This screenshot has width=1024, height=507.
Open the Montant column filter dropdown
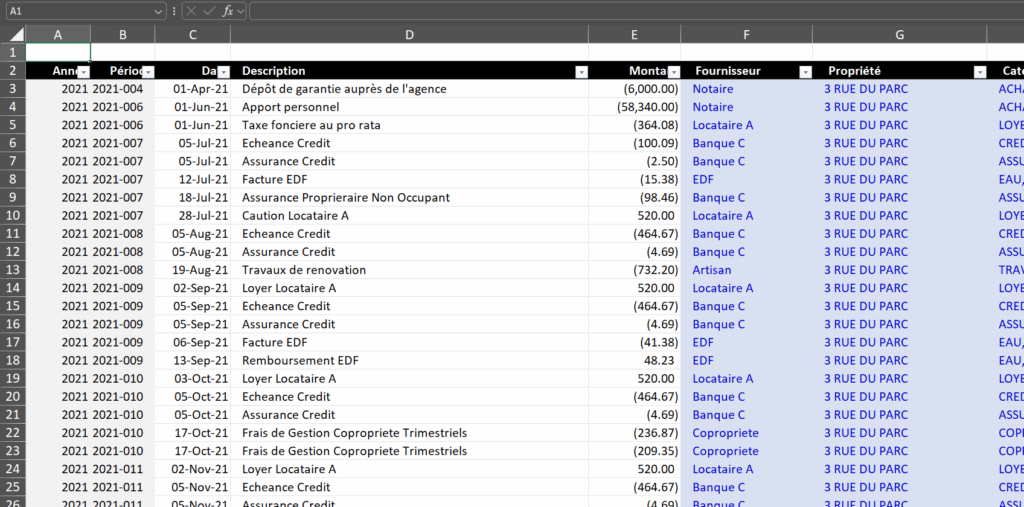(x=673, y=72)
